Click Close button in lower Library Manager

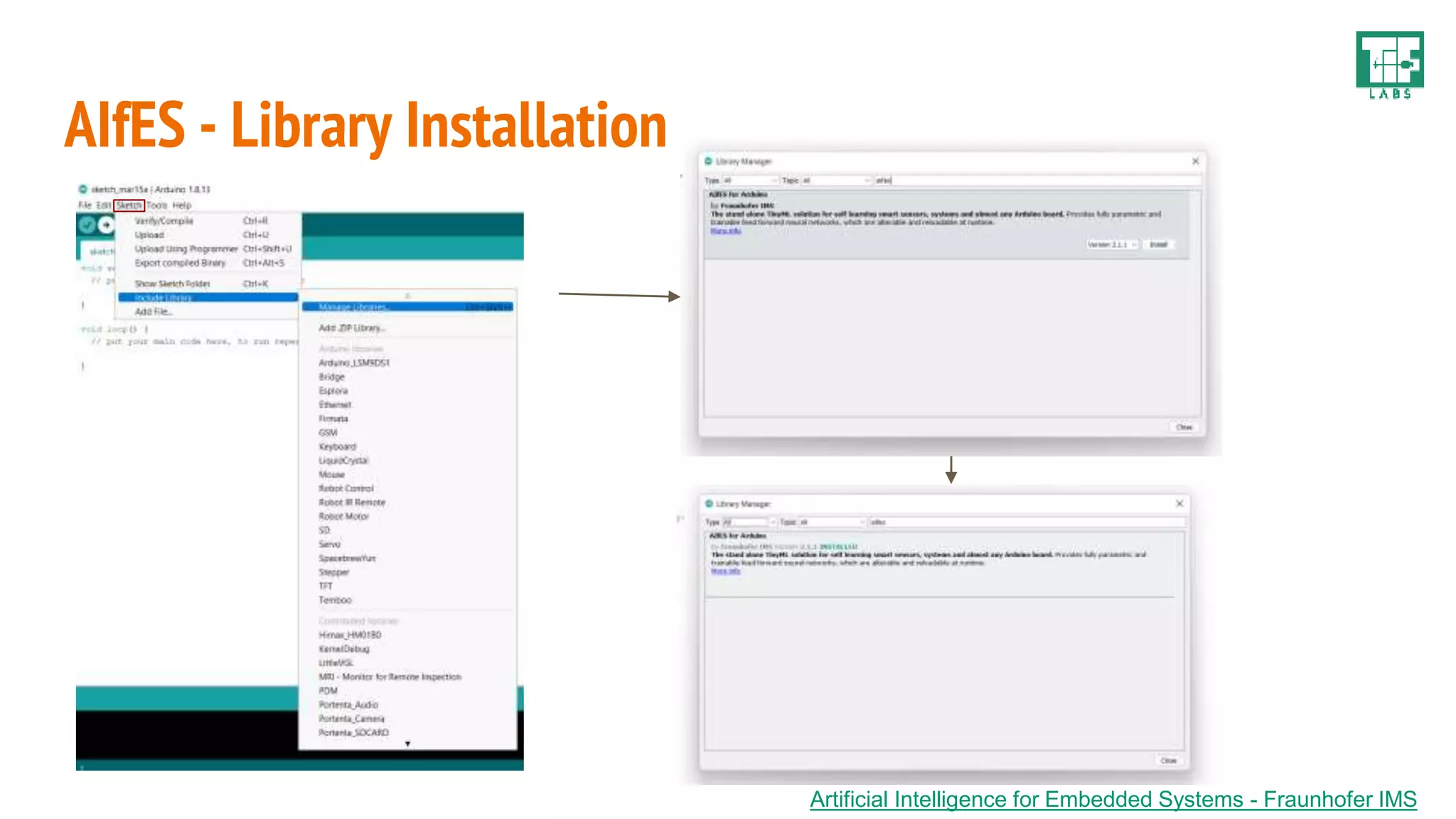pos(1169,761)
